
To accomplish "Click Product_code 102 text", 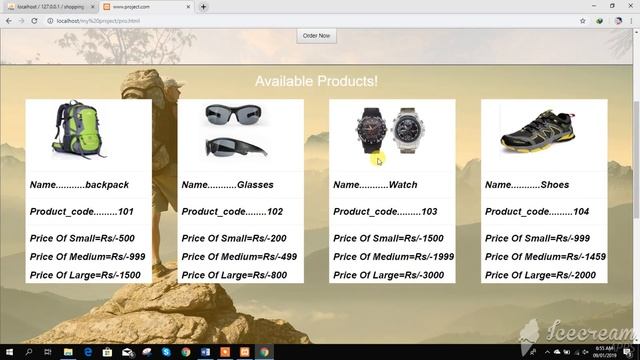I will tap(232, 212).
